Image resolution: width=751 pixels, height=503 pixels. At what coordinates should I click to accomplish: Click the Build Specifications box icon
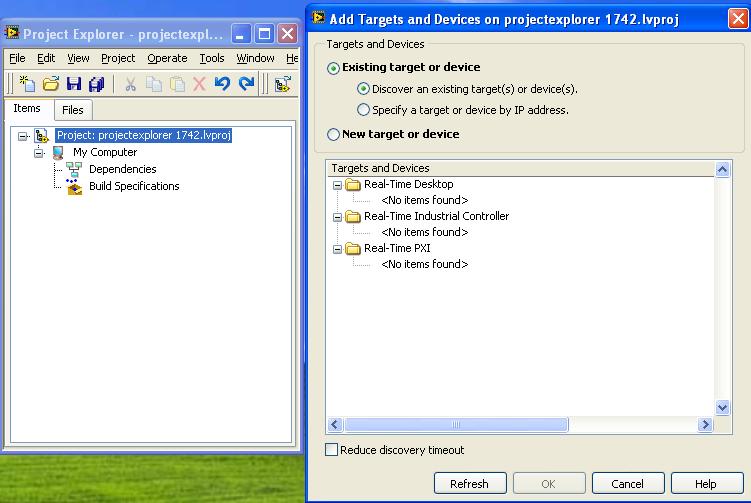pyautogui.click(x=74, y=187)
